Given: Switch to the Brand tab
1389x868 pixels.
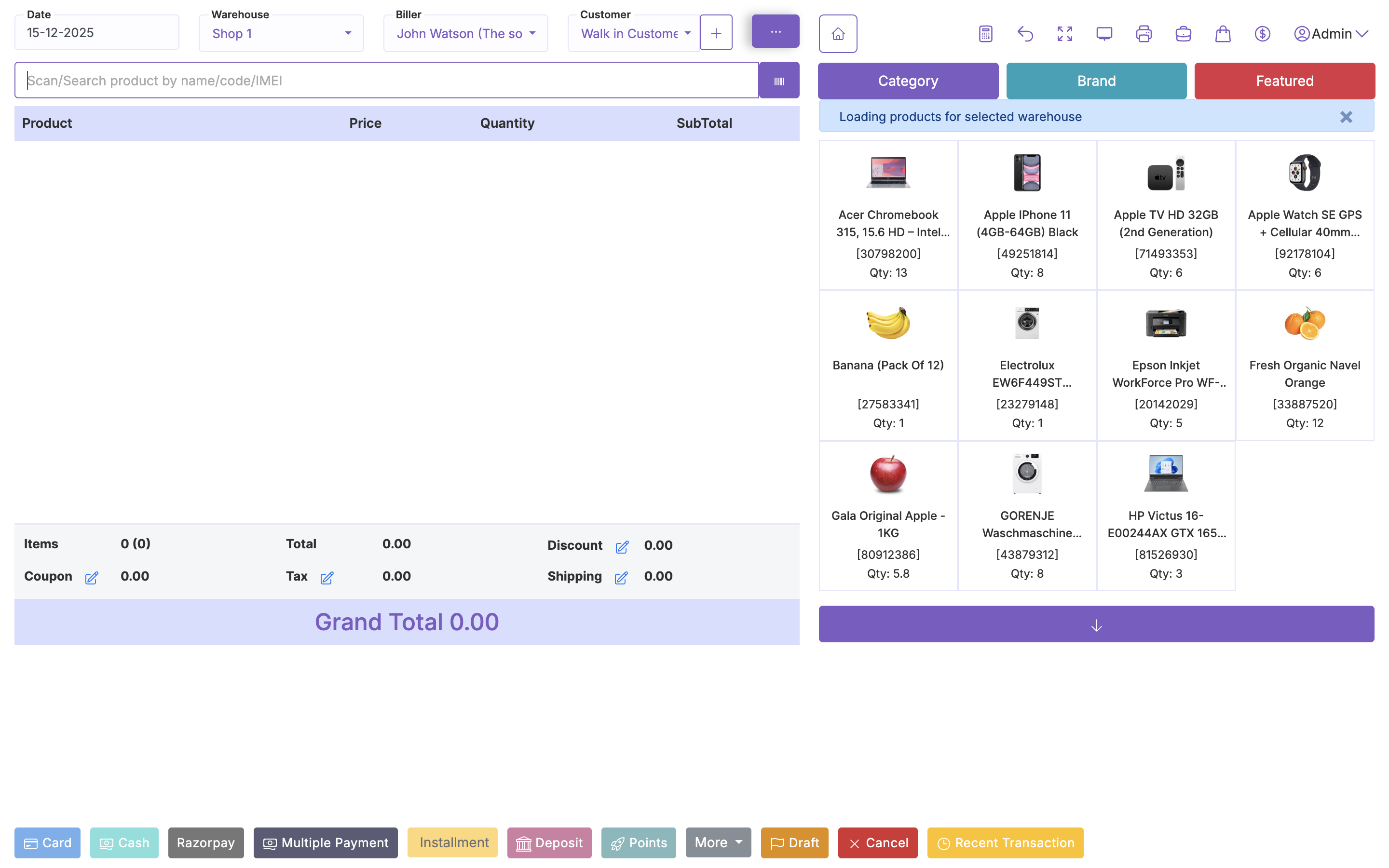Looking at the screenshot, I should 1096,81.
